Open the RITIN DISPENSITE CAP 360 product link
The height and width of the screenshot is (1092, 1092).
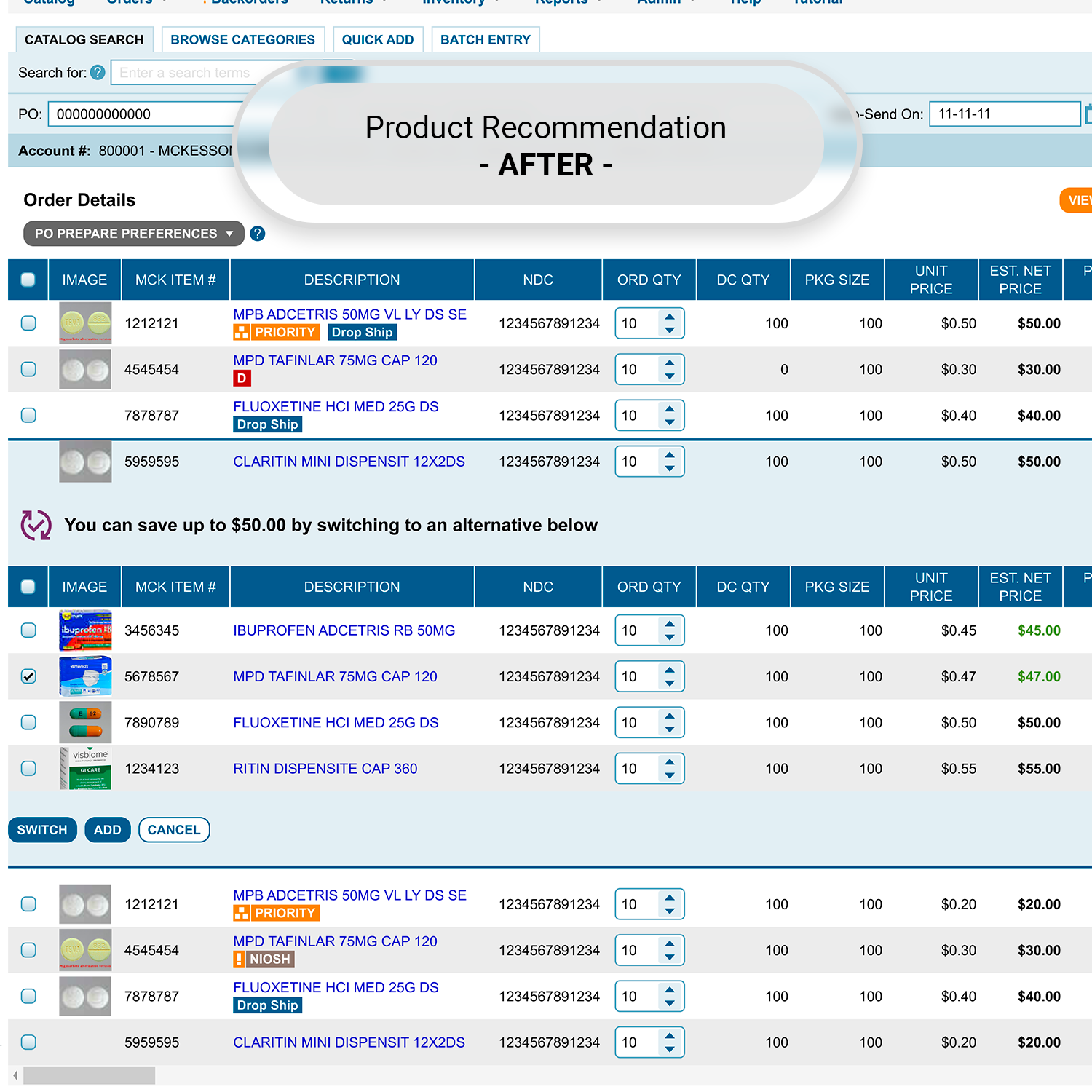[x=325, y=769]
